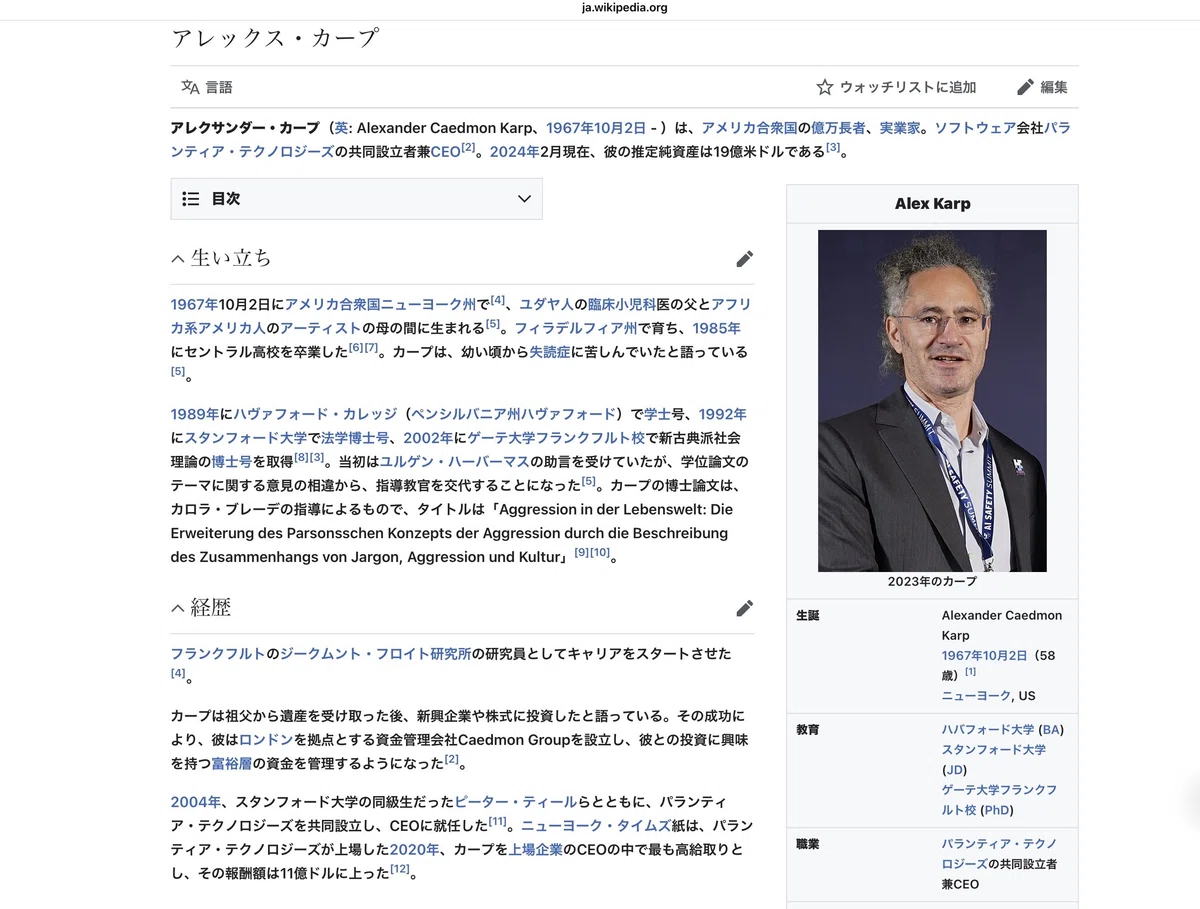Follow the BA link in infobox
Viewport: 1200px width, 909px height.
pos(1051,730)
